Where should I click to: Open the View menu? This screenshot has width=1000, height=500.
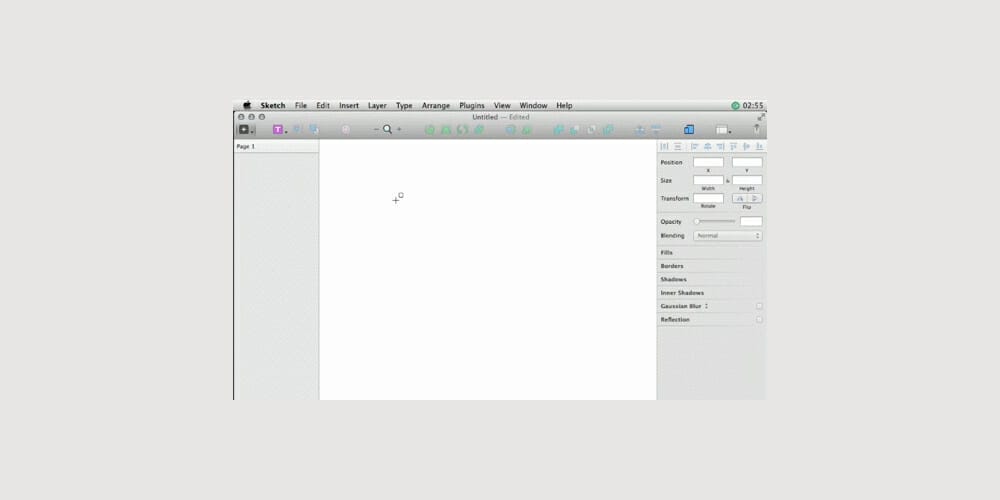502,106
